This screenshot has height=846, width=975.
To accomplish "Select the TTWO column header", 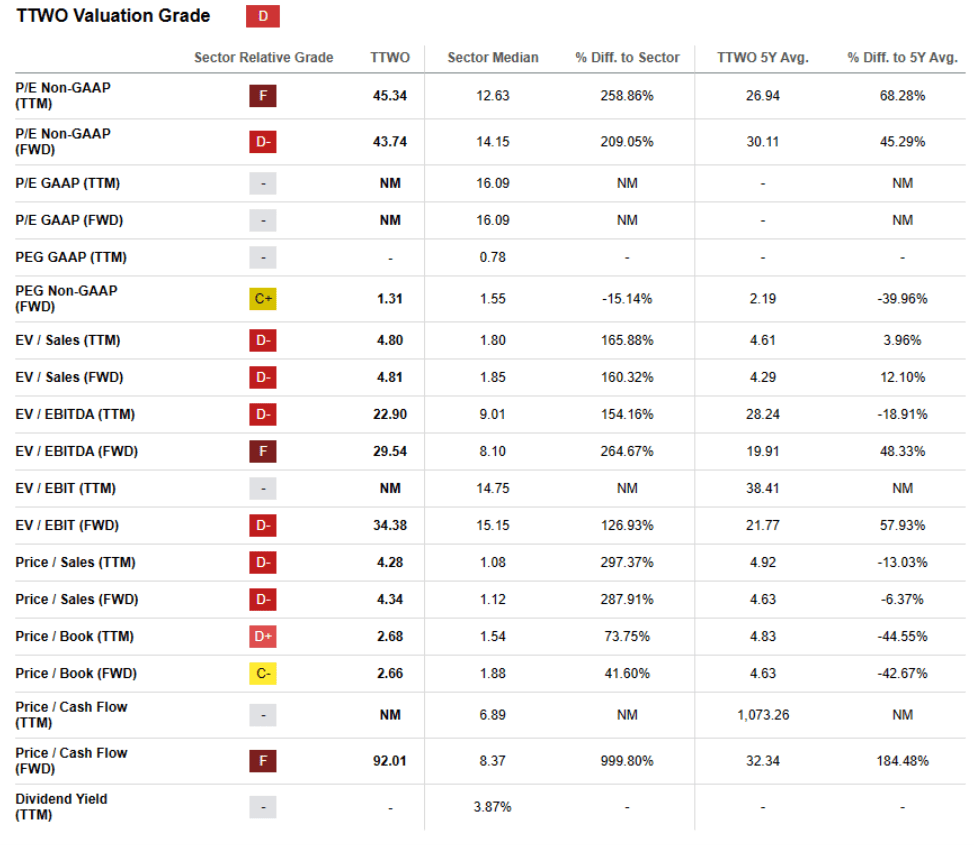I will [x=390, y=58].
